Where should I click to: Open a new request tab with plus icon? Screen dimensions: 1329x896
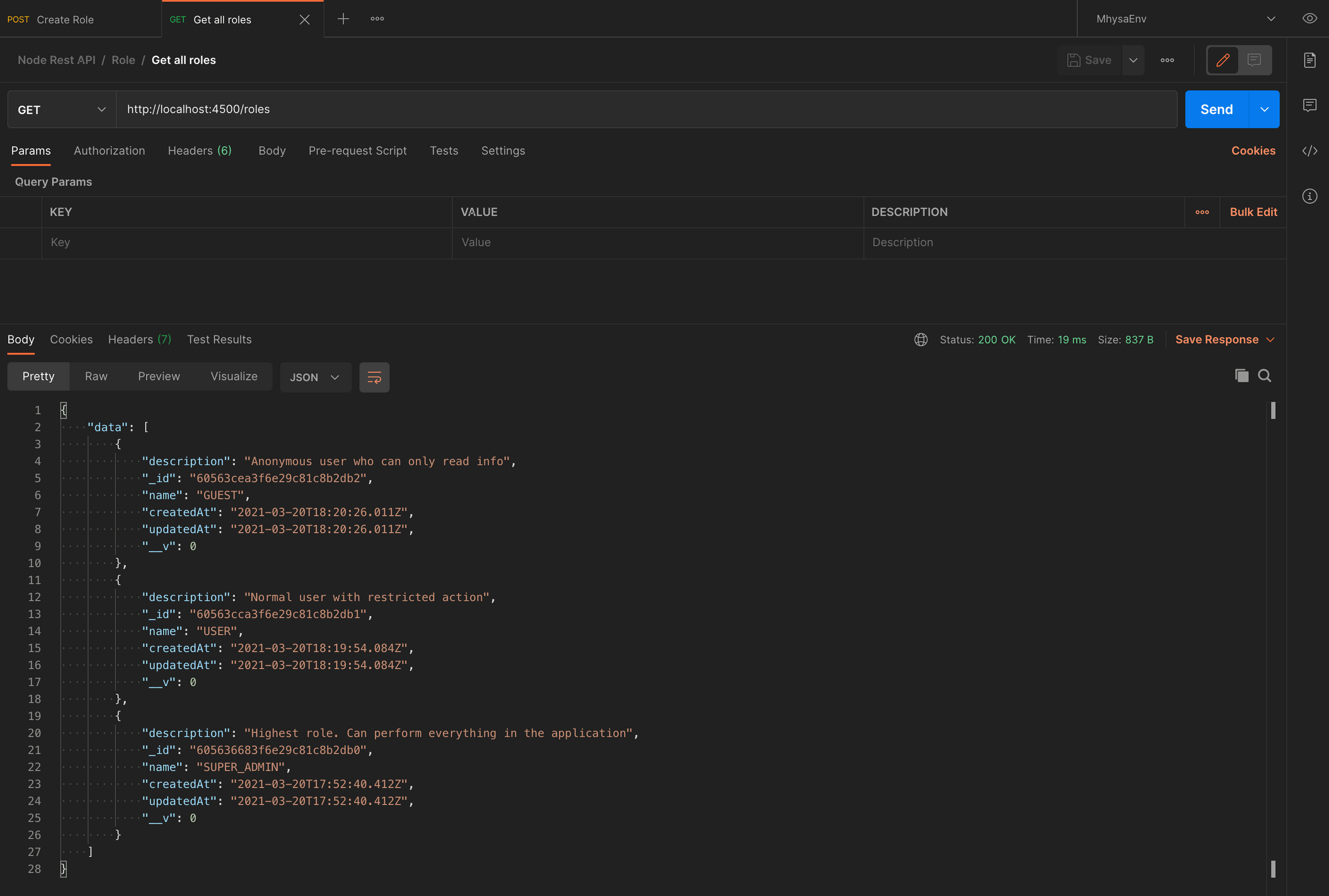click(343, 19)
